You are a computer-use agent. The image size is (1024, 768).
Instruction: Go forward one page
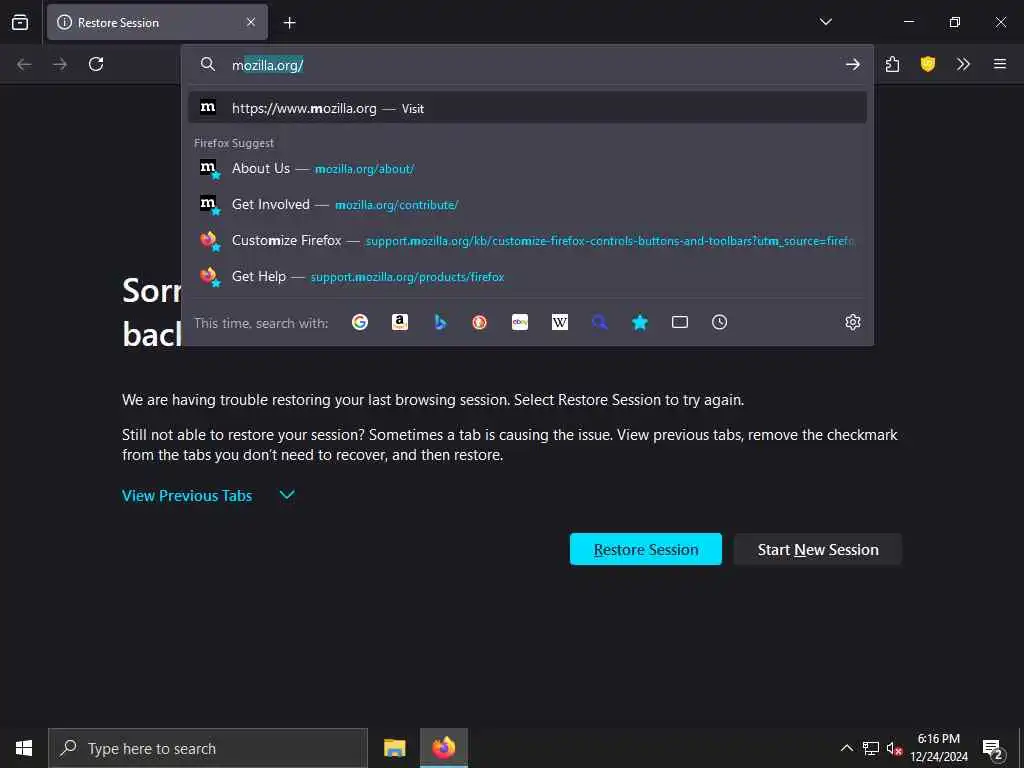(59, 64)
